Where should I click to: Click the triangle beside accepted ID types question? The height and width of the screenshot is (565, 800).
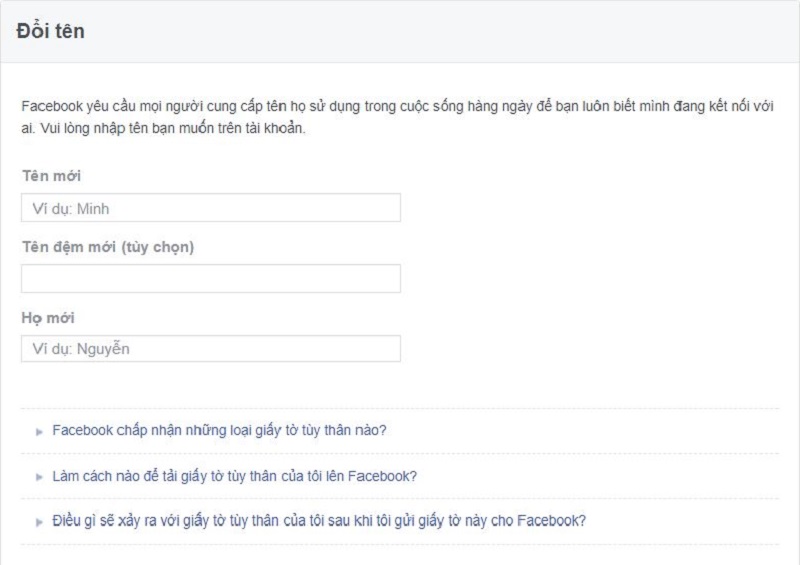pos(39,432)
